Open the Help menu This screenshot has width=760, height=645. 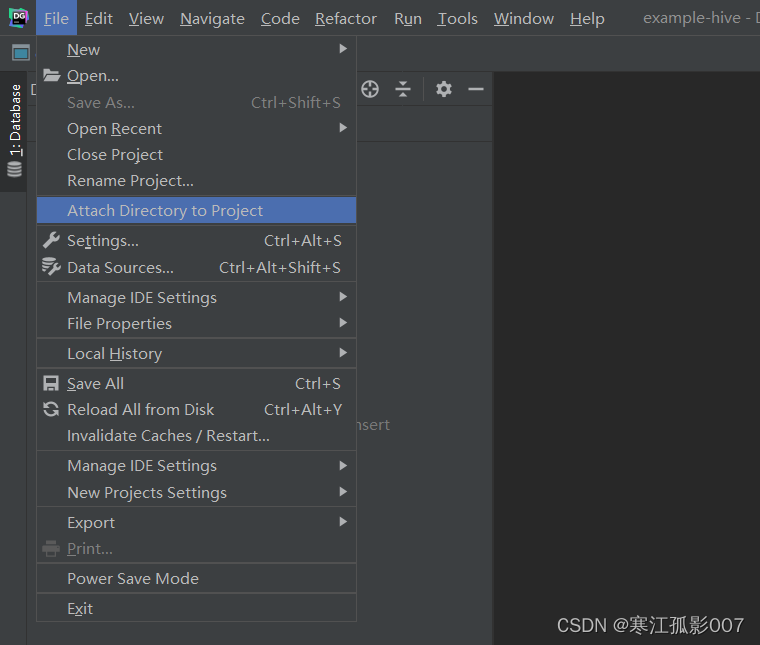[x=587, y=18]
